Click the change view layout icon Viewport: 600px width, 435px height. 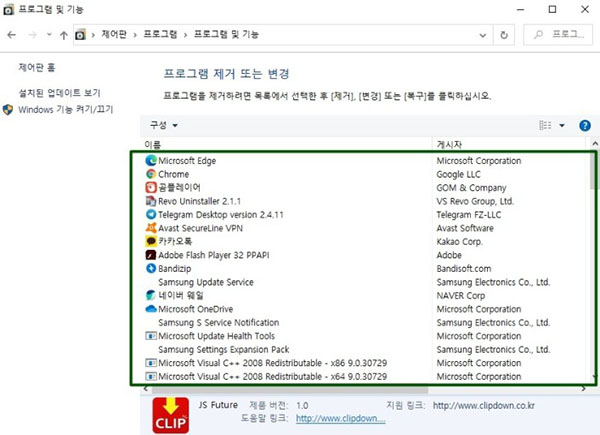point(545,125)
